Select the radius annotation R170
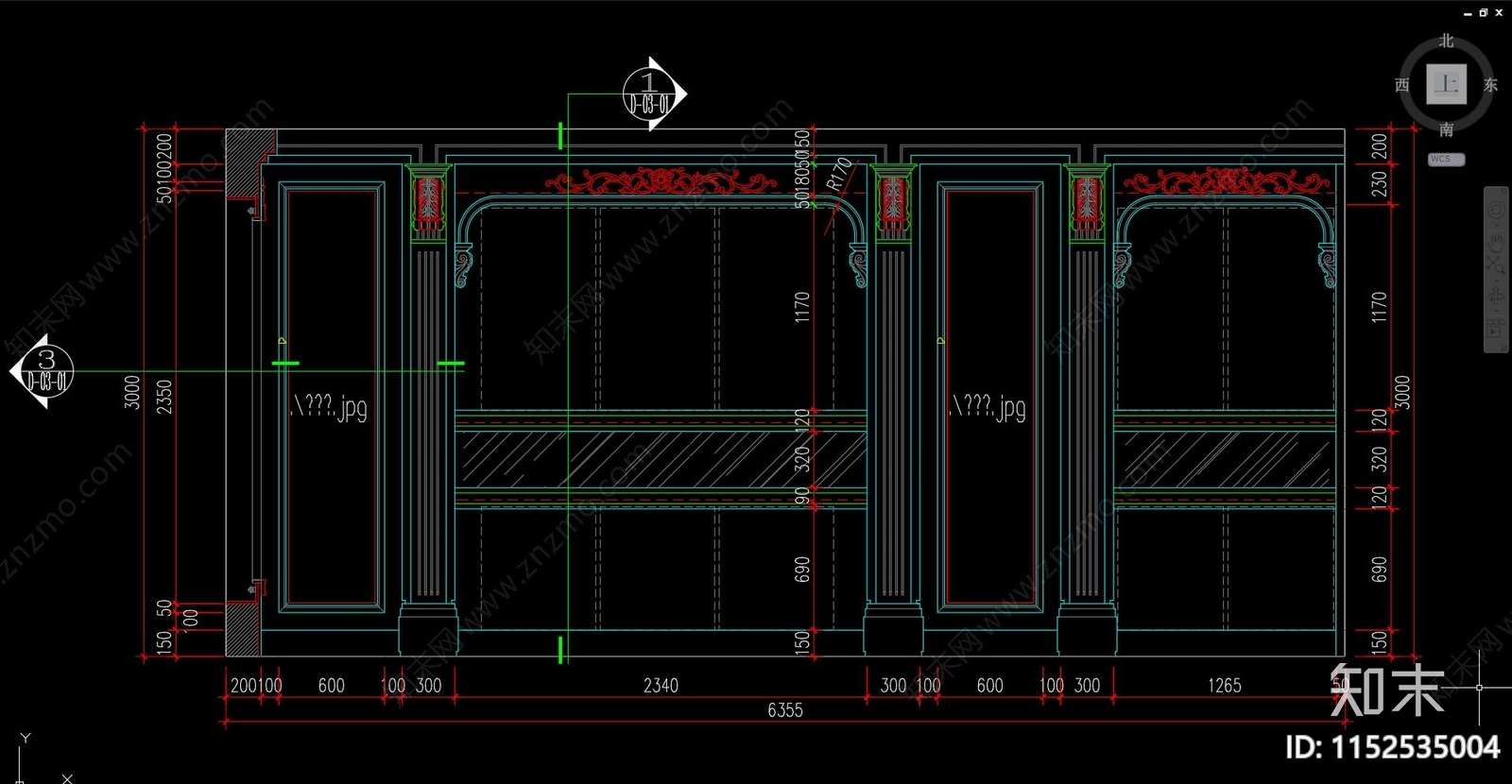1512x784 pixels. (839, 175)
